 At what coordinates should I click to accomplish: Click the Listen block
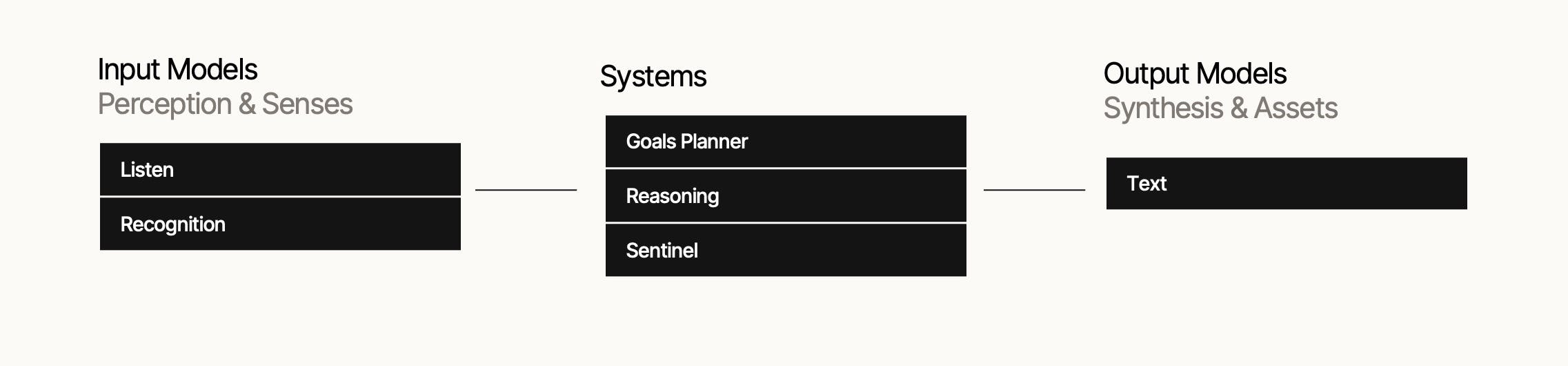click(280, 169)
